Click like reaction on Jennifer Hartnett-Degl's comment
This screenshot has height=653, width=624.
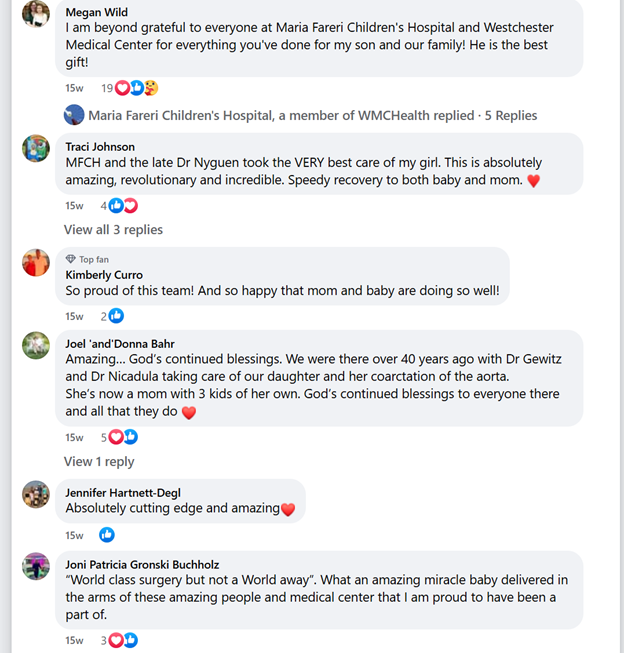click(107, 535)
